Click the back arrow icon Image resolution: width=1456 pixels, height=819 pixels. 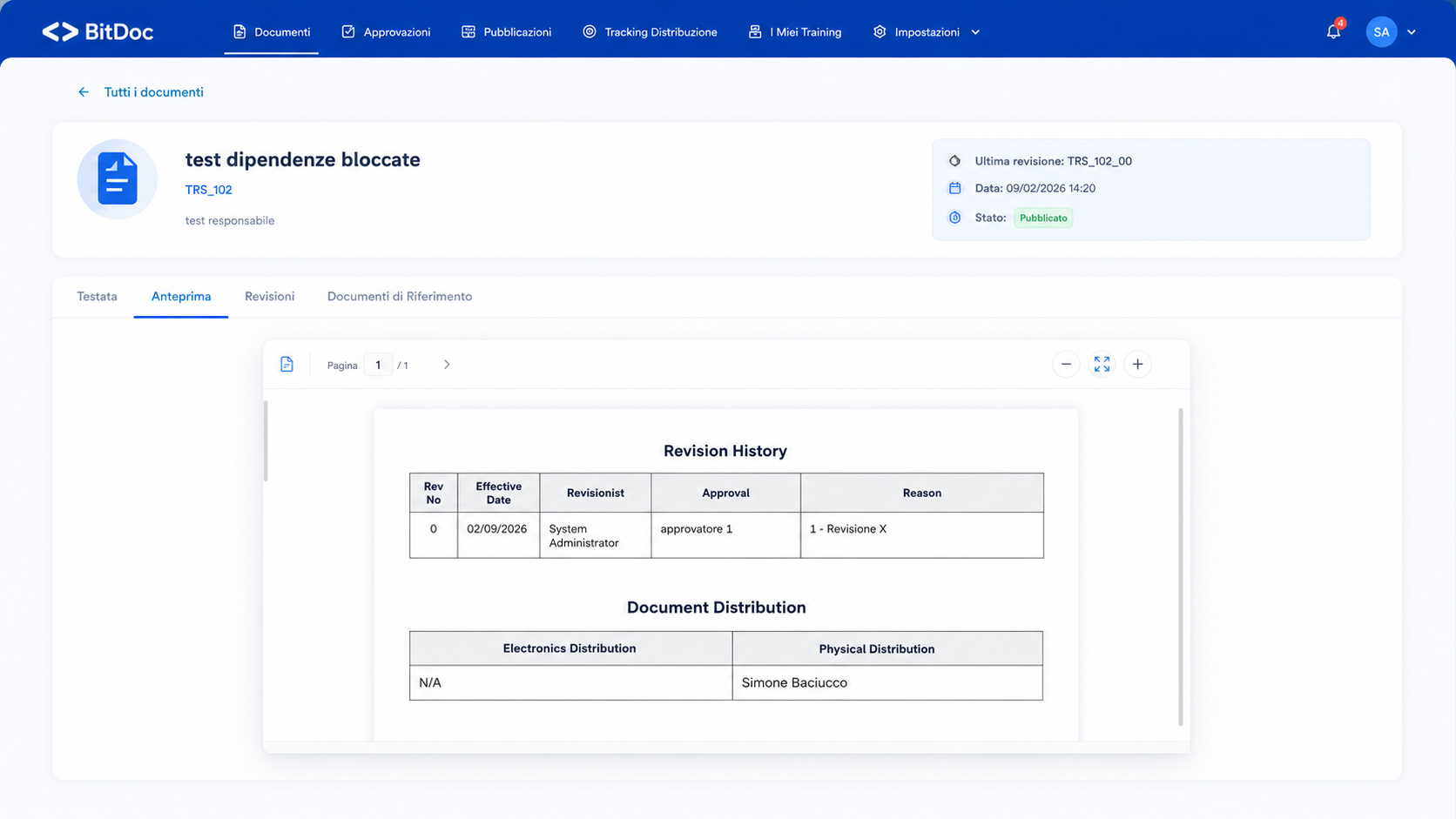84,92
